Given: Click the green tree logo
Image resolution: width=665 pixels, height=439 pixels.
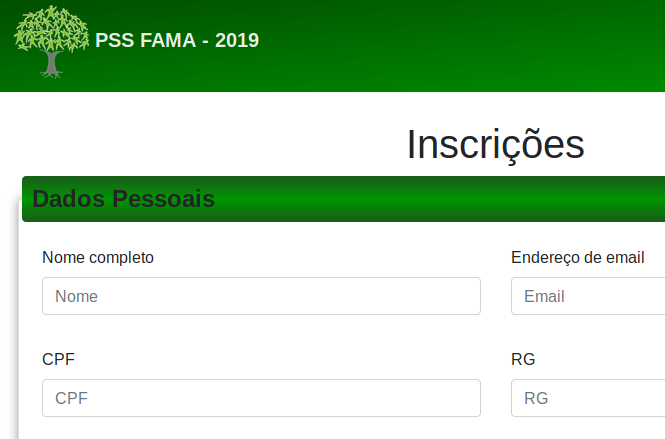Looking at the screenshot, I should pos(51,41).
